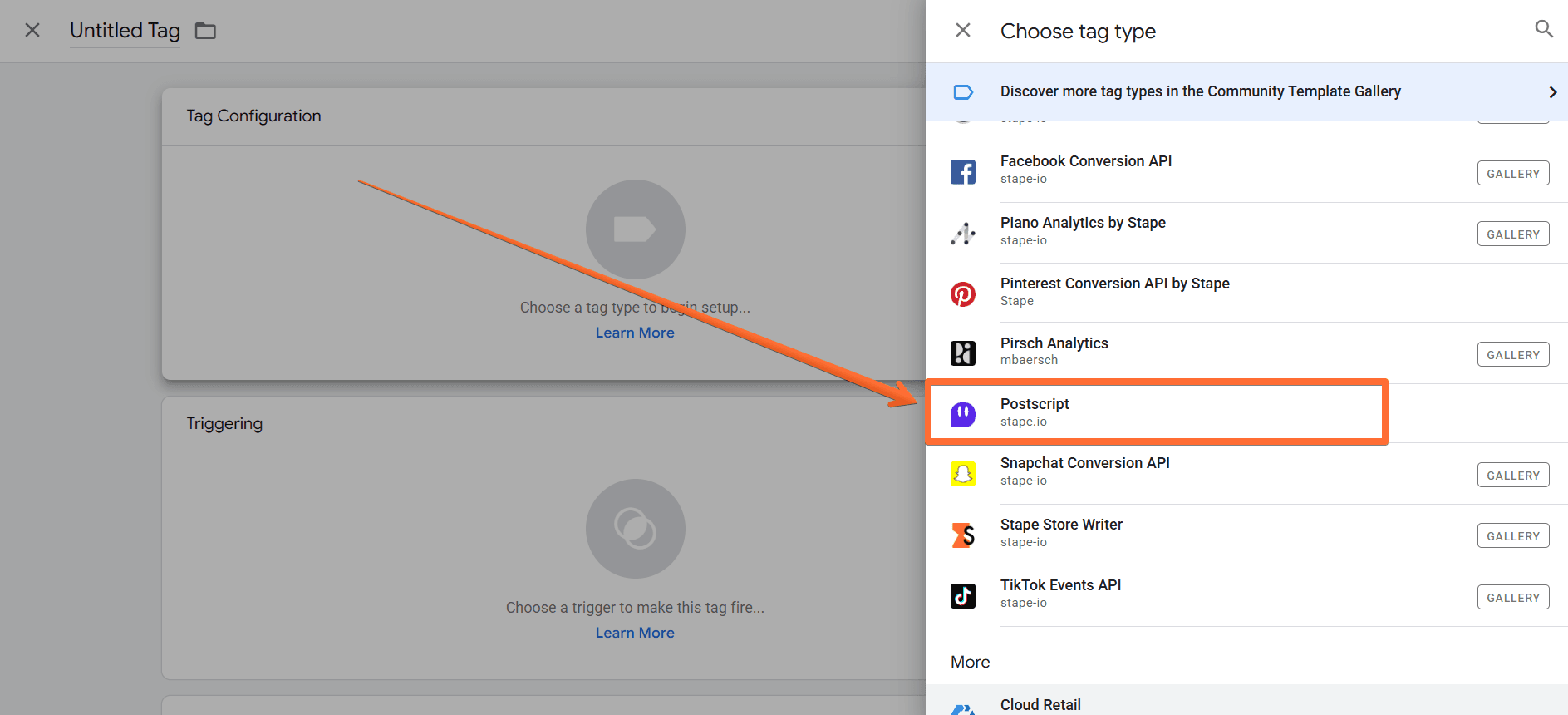Click the folder icon beside Untitled Tag
The image size is (1568, 715).
coord(205,31)
